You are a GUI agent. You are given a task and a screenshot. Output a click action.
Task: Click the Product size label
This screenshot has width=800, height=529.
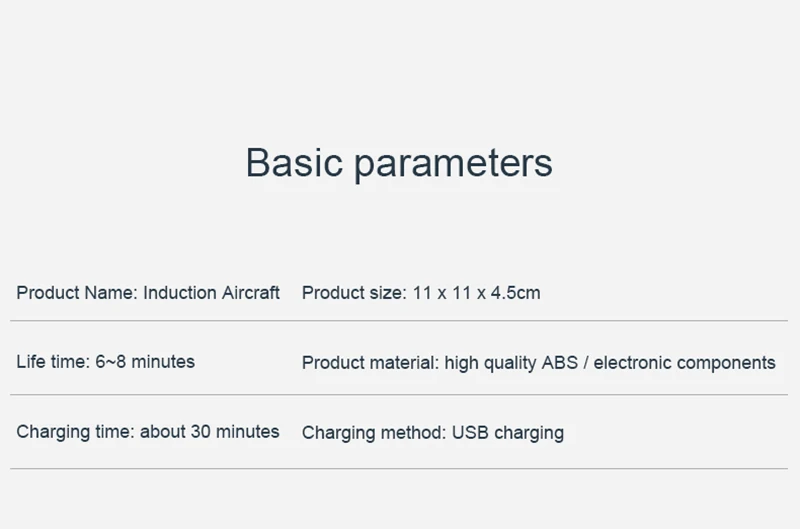pos(354,293)
